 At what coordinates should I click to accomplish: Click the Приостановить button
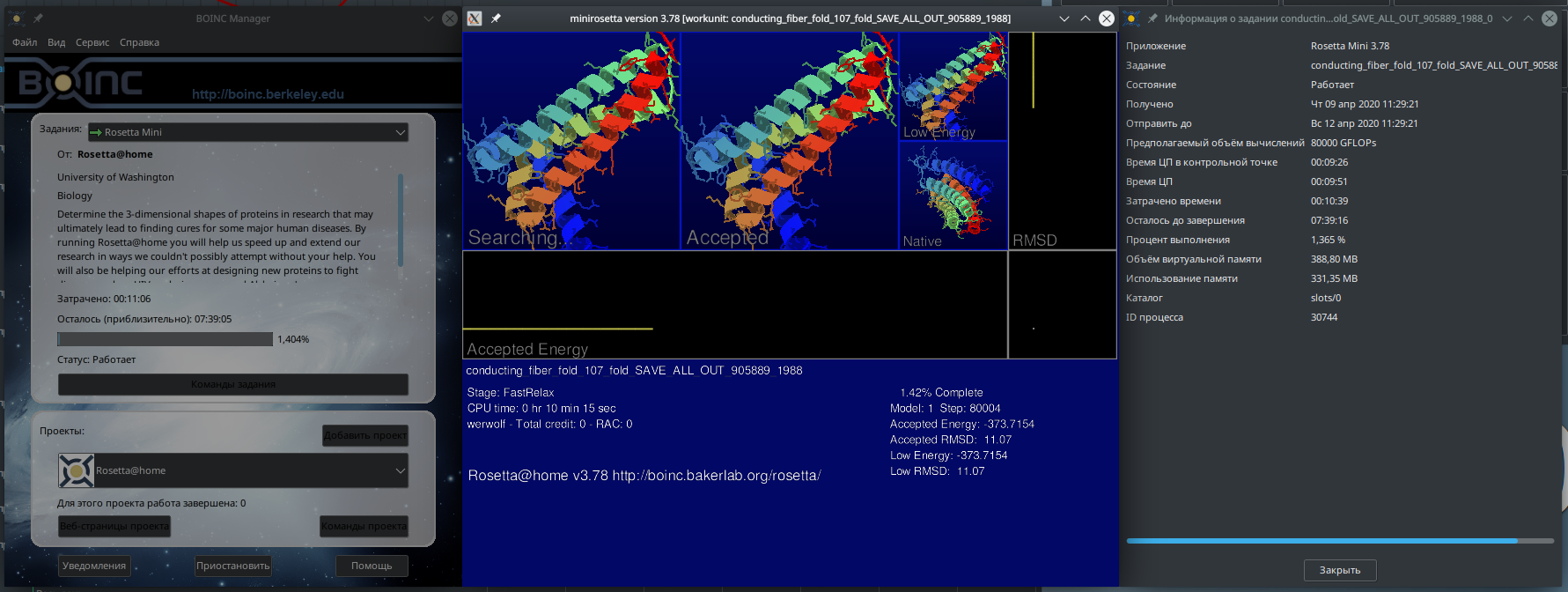(x=233, y=566)
